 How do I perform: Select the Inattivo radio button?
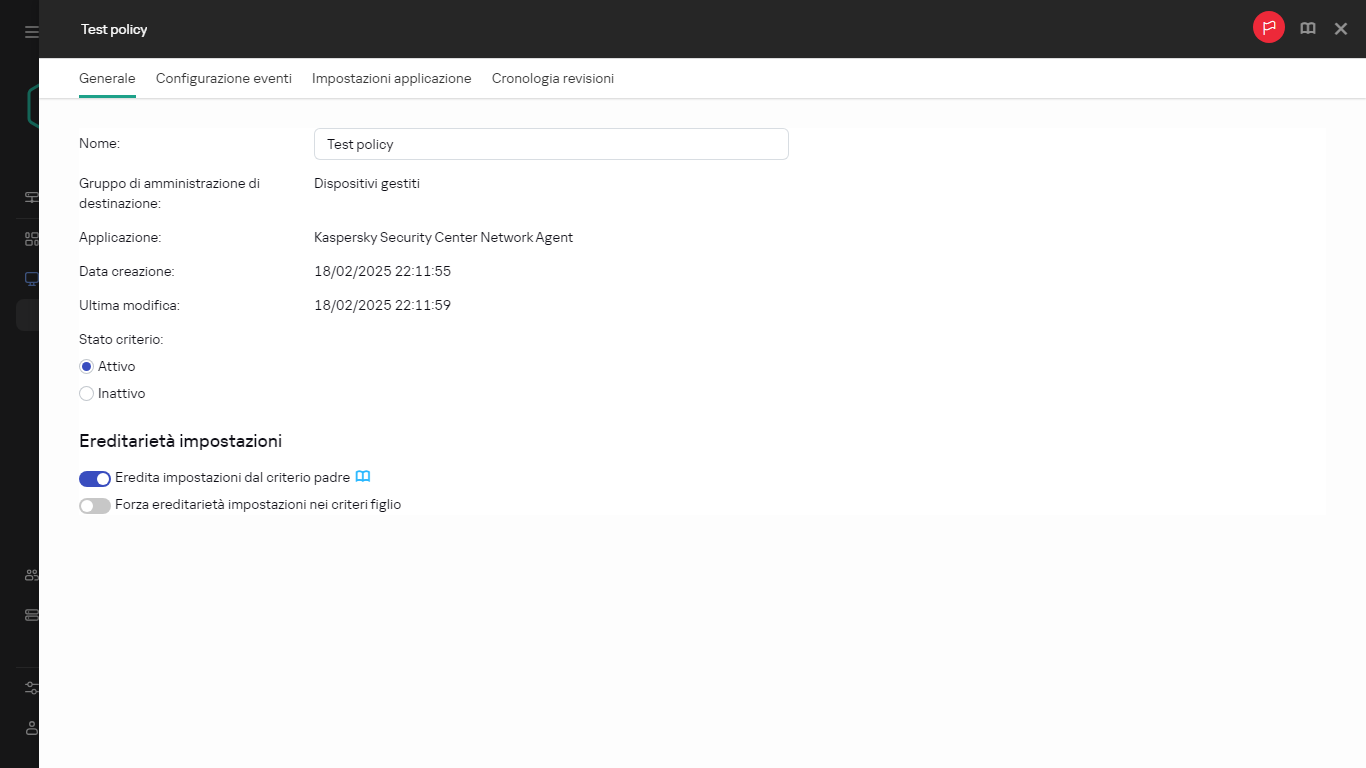(86, 394)
